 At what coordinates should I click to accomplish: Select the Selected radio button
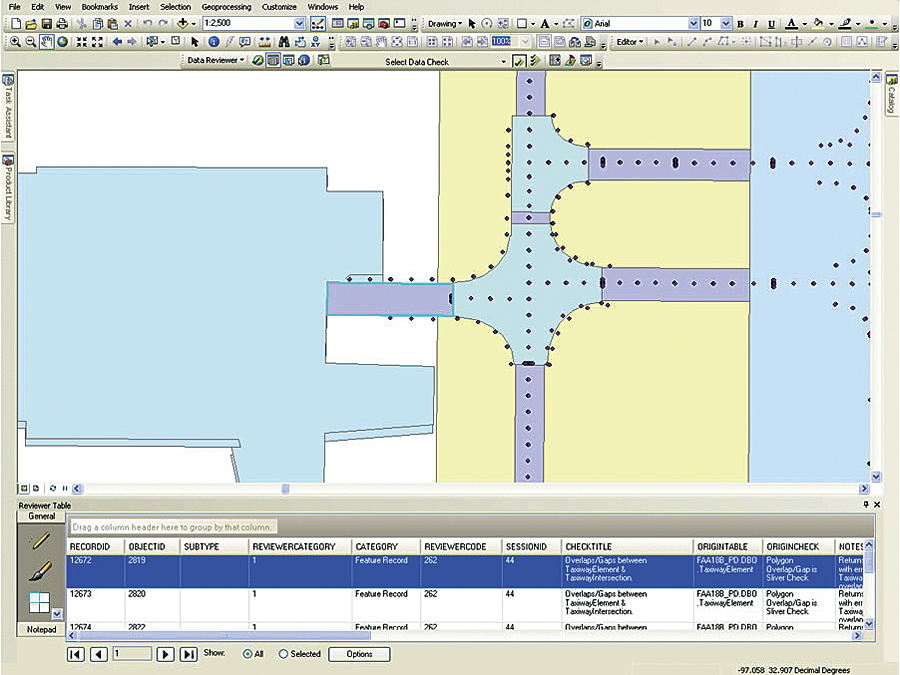click(283, 654)
